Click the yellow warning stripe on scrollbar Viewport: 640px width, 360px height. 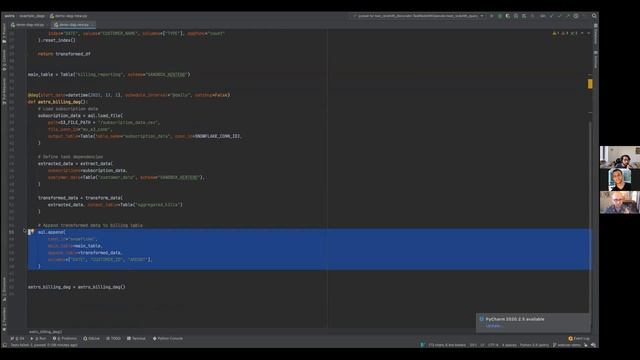pos(590,84)
